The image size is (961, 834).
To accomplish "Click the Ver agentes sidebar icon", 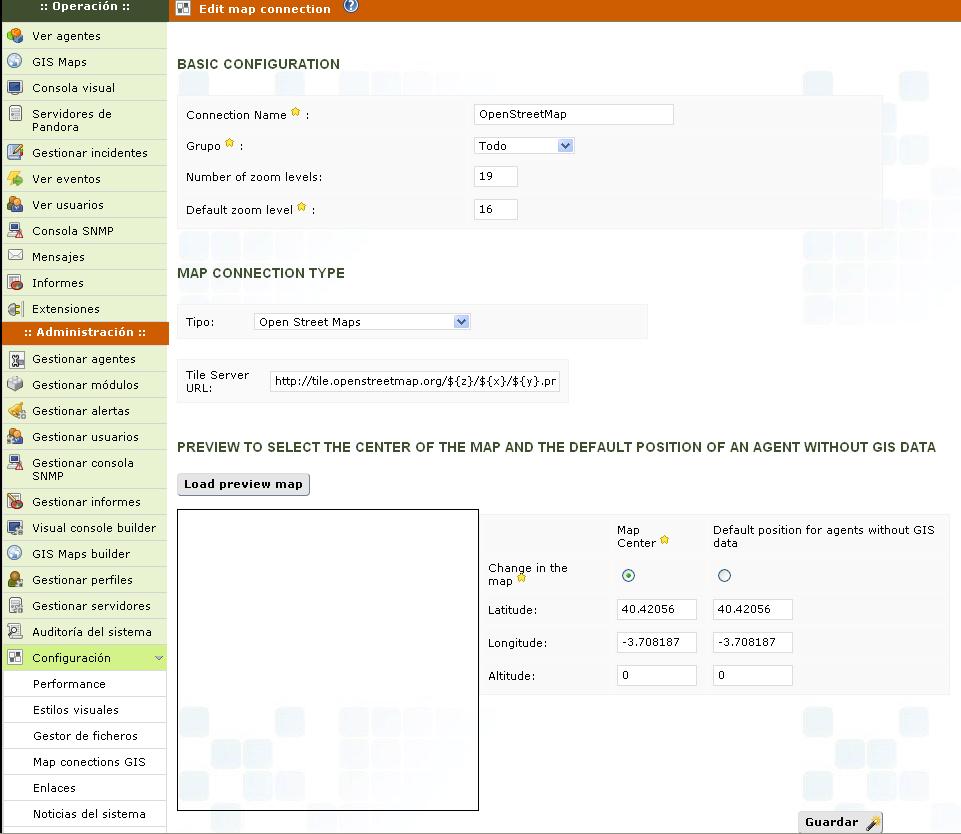I will pos(15,36).
